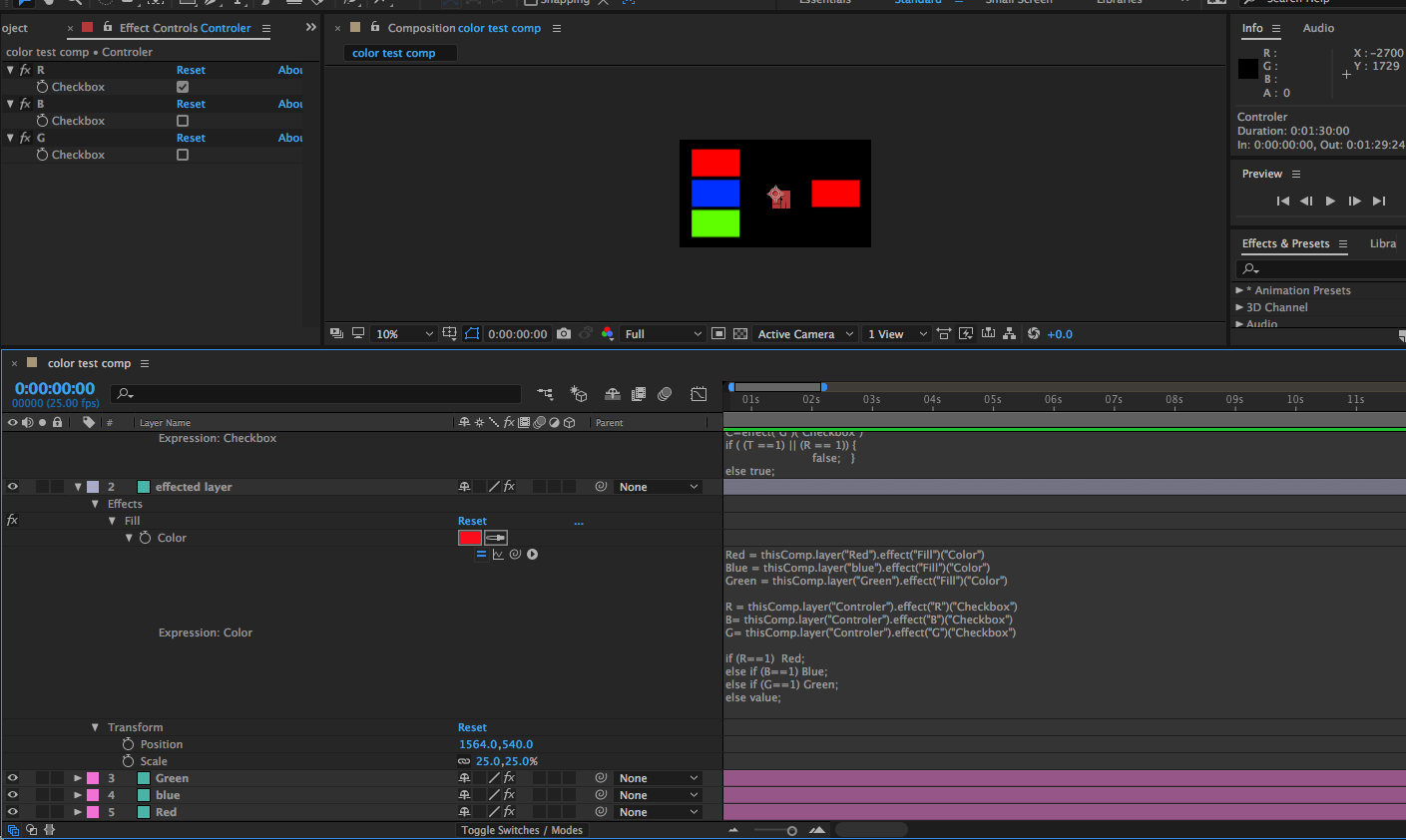Expand Animation Presets in Effects & Presets

1239,290
